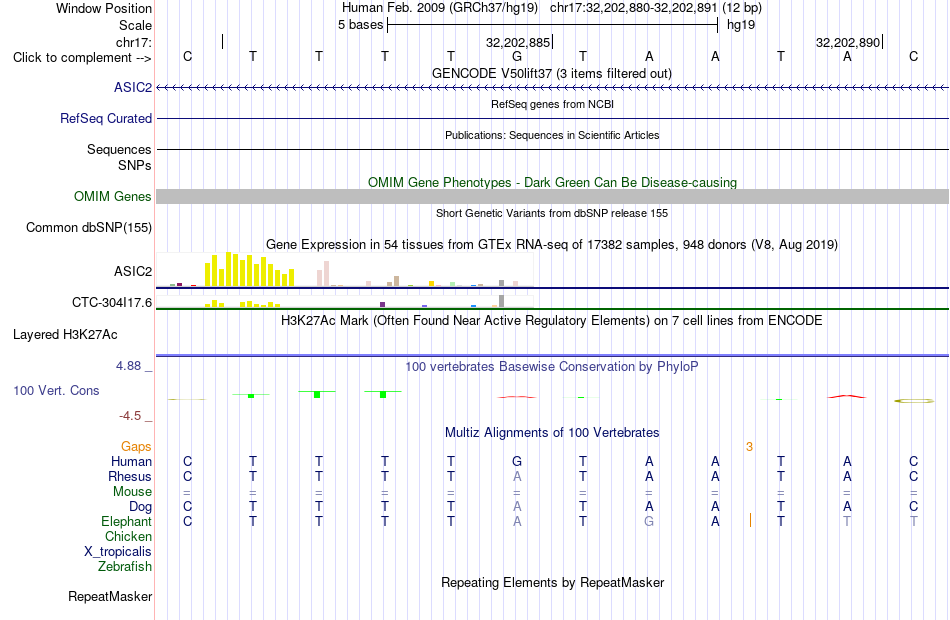
Task: Click the G base in Elephant row
Action: click(649, 521)
